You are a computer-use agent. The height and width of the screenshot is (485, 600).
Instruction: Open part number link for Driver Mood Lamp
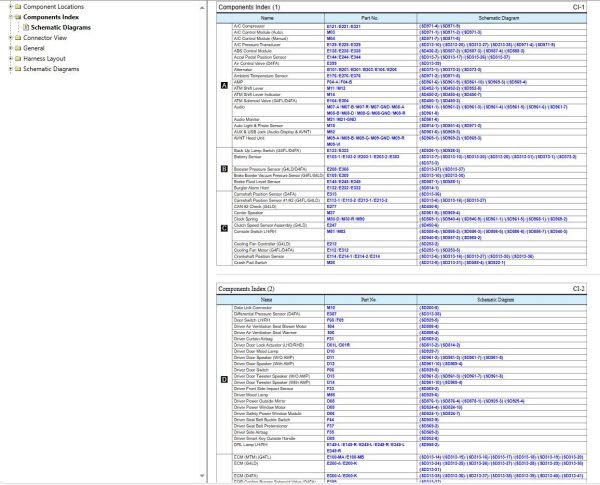(x=331, y=395)
